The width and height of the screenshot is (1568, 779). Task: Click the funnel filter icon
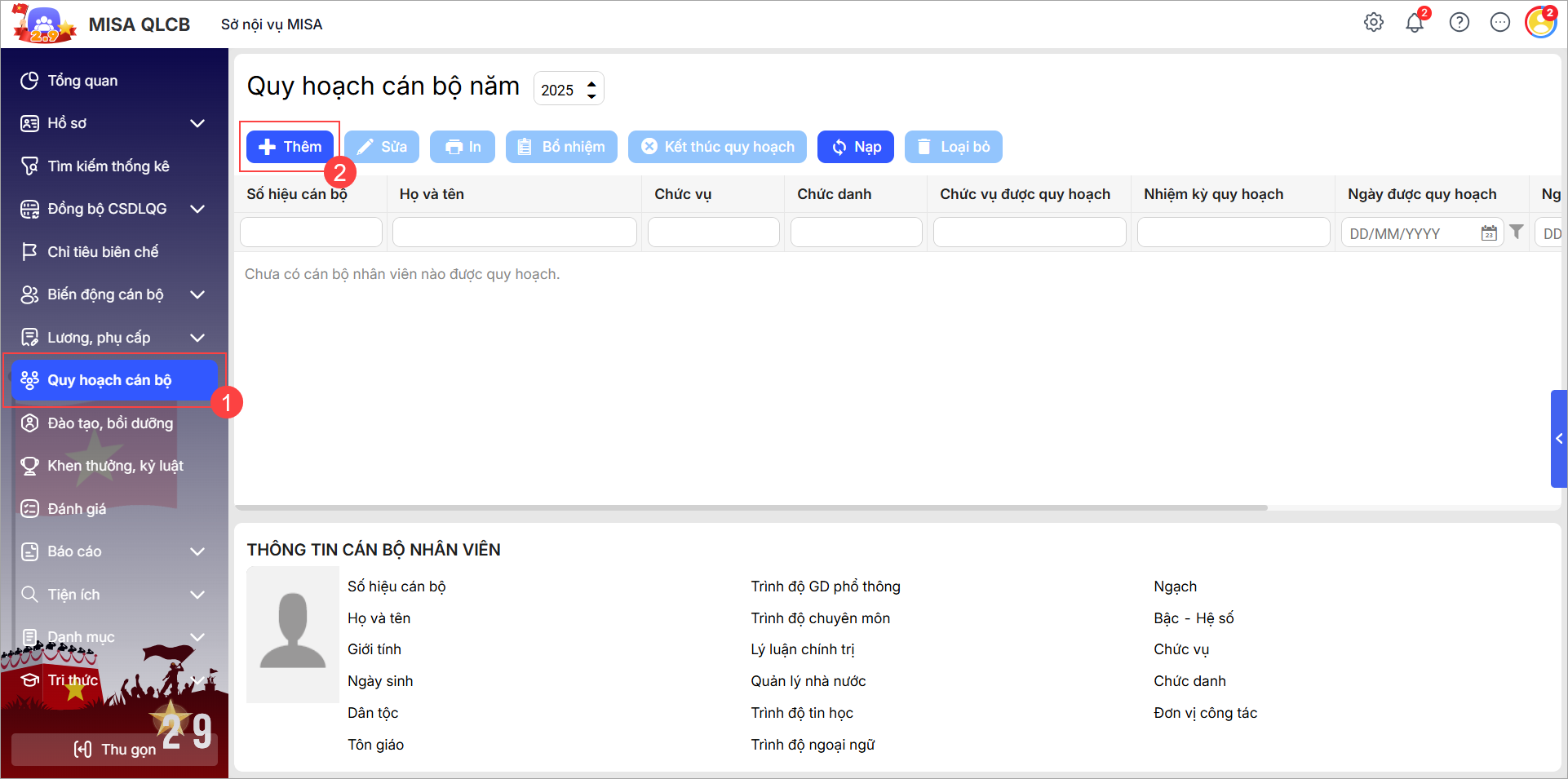(1517, 232)
